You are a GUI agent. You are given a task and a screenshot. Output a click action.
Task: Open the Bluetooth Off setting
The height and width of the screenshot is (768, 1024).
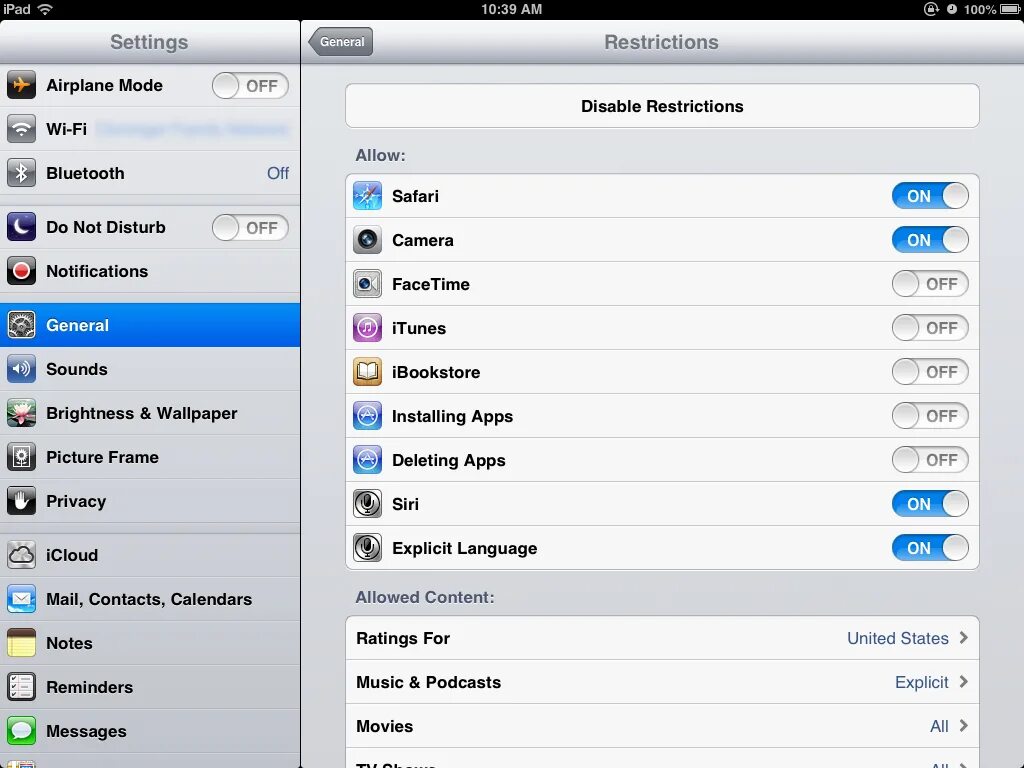pyautogui.click(x=150, y=173)
